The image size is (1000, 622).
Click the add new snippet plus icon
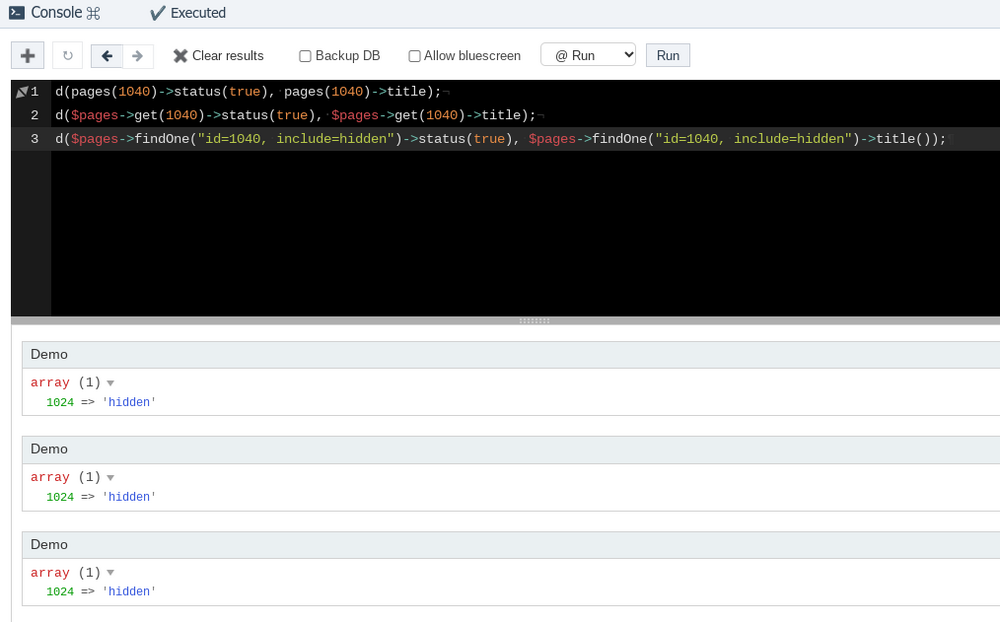point(28,56)
